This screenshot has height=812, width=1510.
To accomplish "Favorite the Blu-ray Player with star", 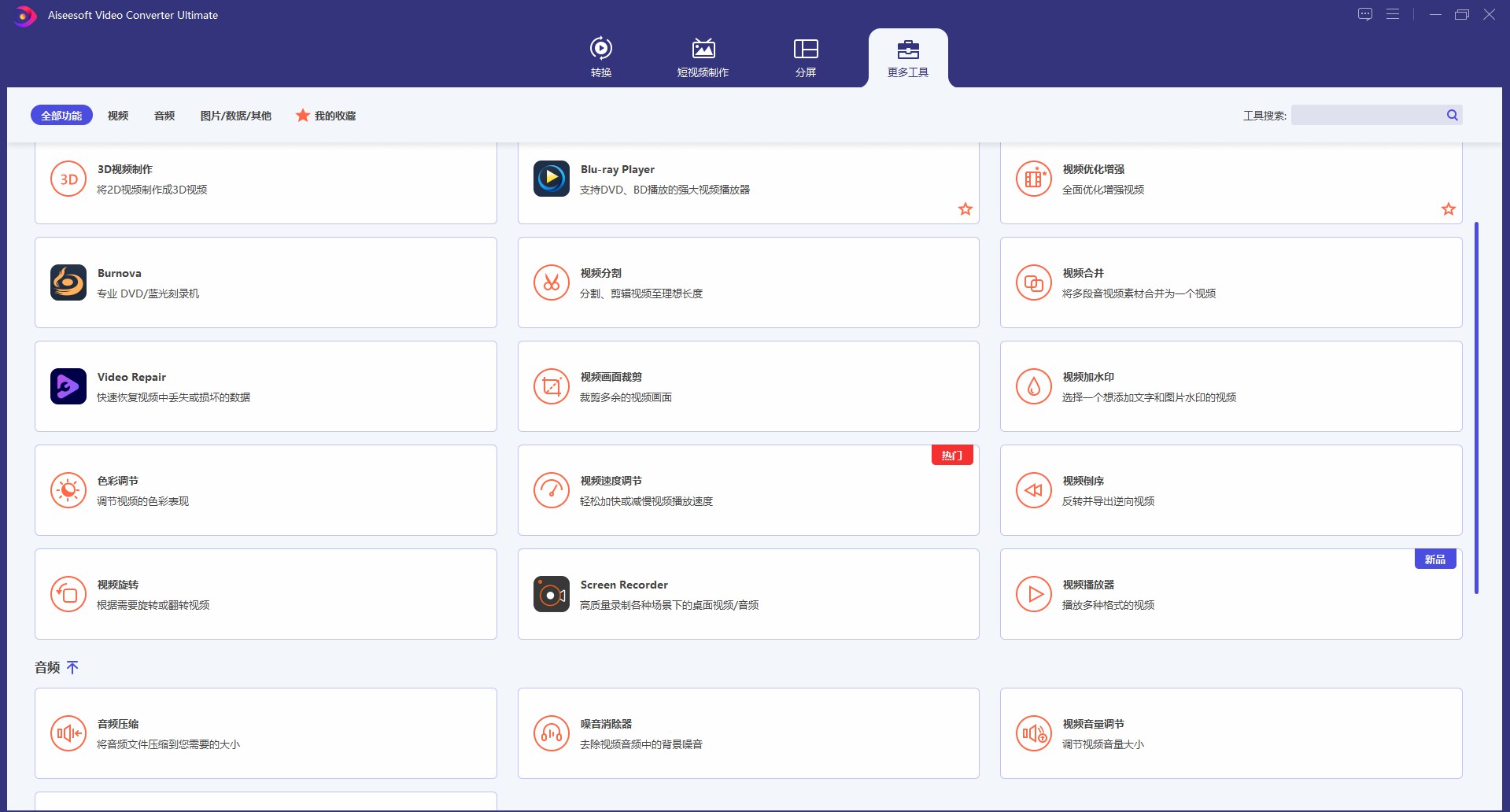I will (965, 209).
